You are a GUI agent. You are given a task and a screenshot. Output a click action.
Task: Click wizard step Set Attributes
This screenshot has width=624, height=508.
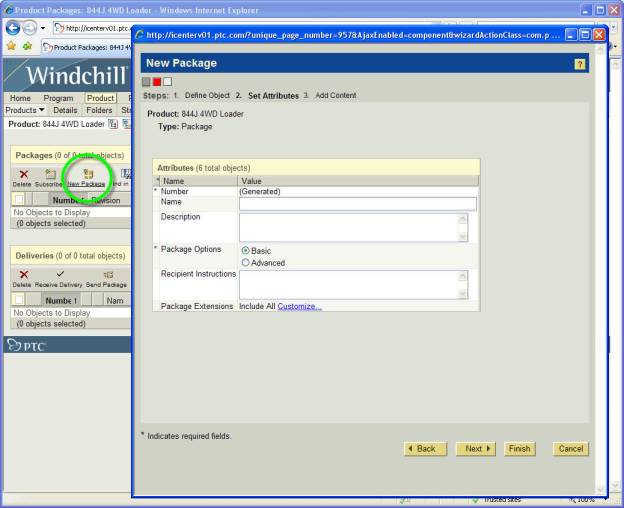tap(273, 95)
